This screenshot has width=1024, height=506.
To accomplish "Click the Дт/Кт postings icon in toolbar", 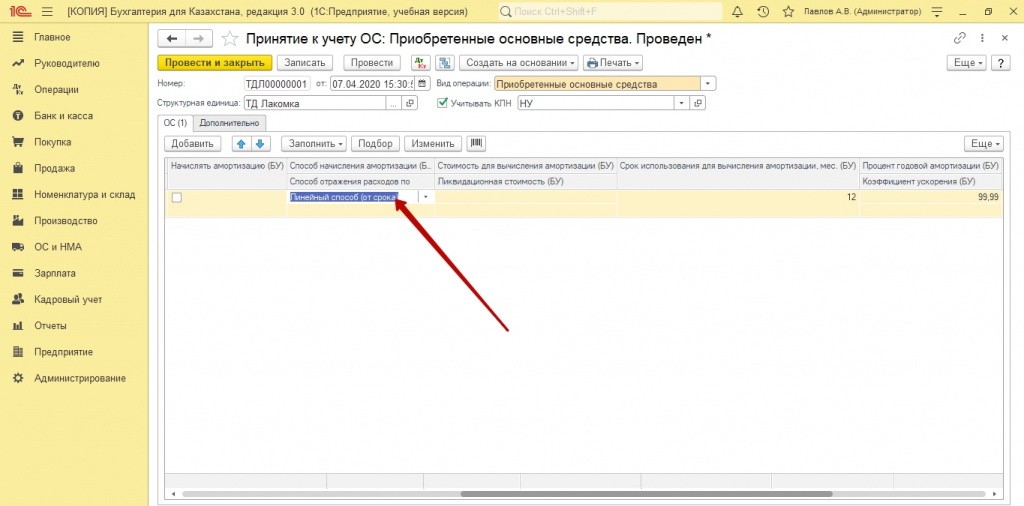I will coord(421,63).
